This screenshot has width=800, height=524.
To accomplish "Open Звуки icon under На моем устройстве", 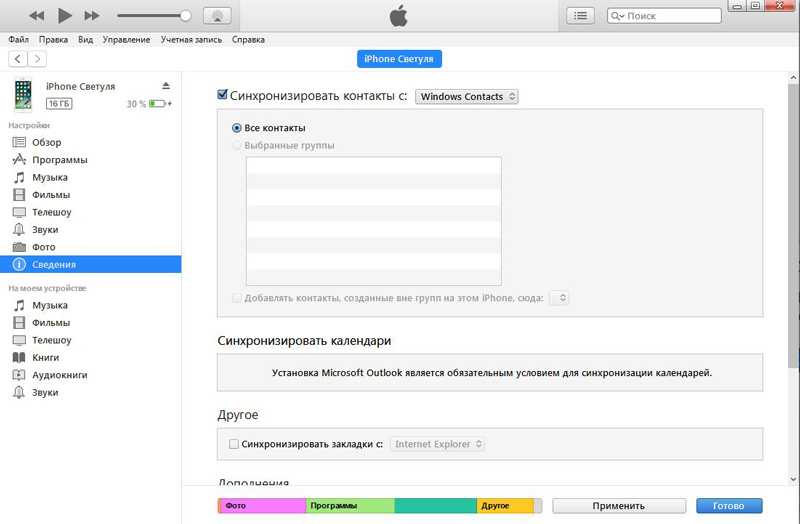I will click(19, 392).
